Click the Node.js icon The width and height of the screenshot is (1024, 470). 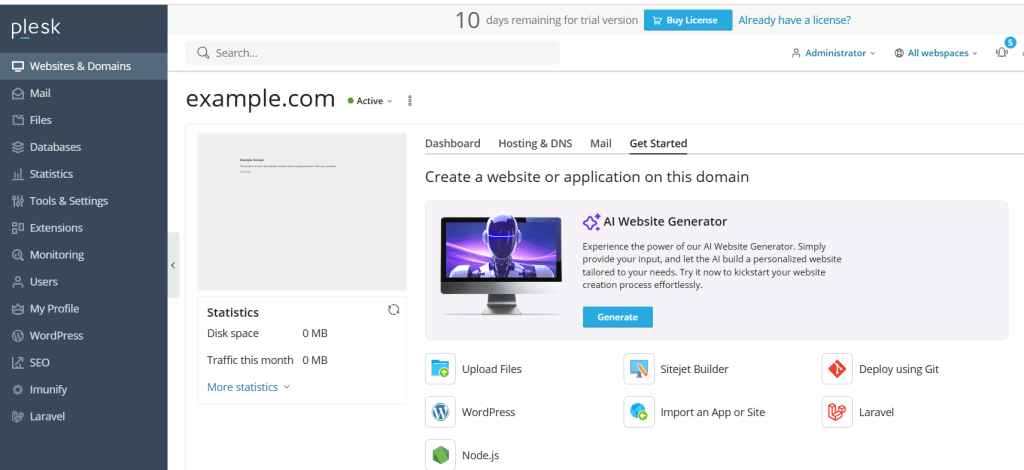[440, 455]
